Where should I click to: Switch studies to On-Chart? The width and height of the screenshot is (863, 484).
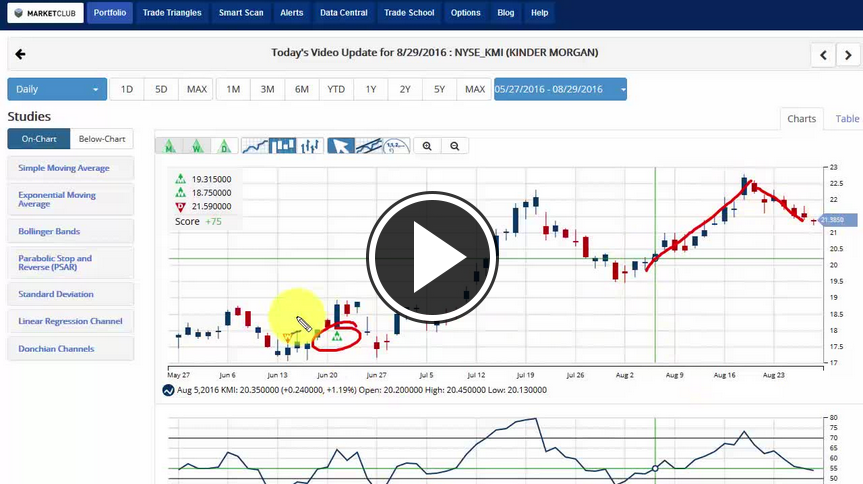39,139
